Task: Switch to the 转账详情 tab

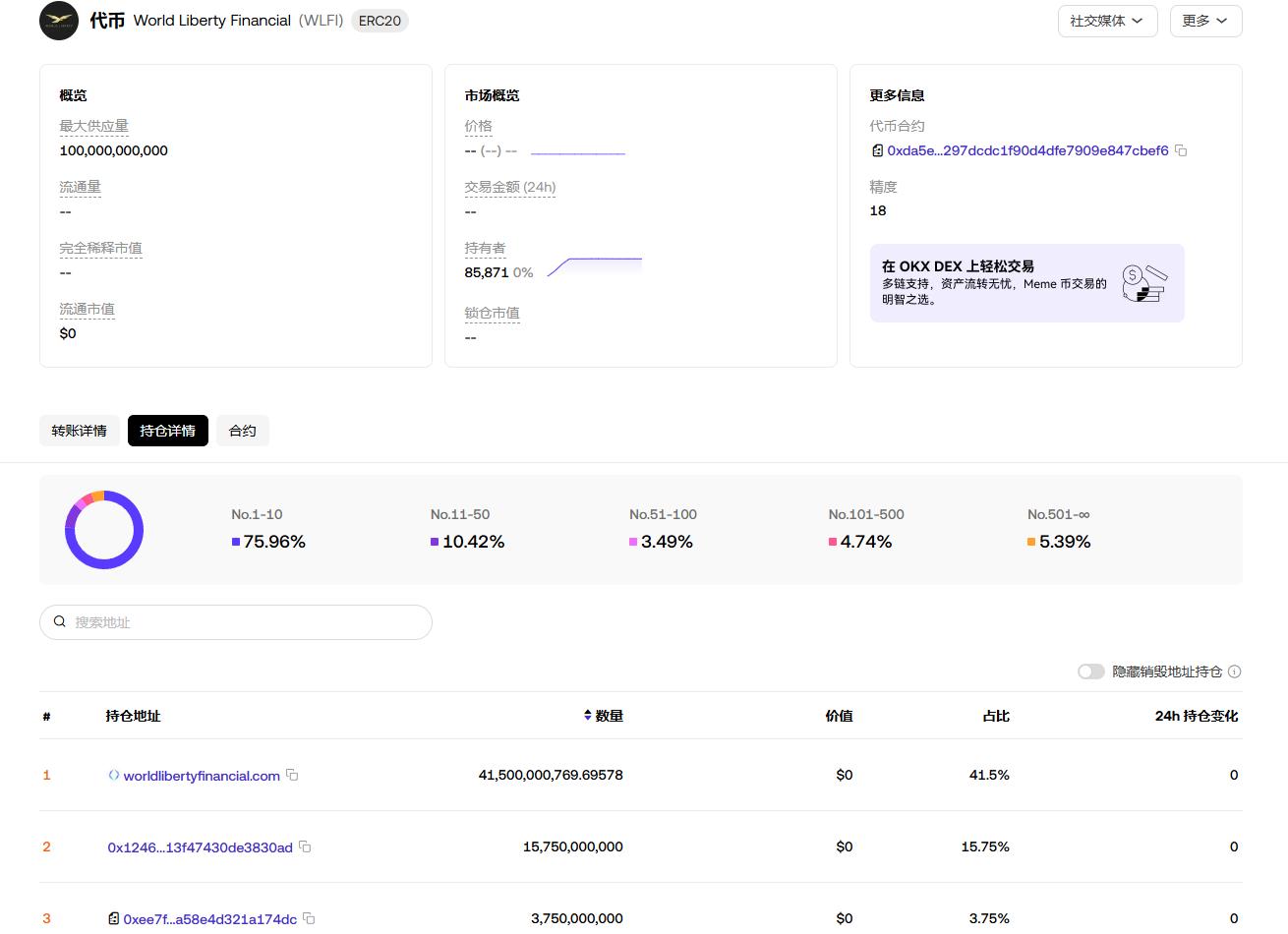Action: coord(80,431)
